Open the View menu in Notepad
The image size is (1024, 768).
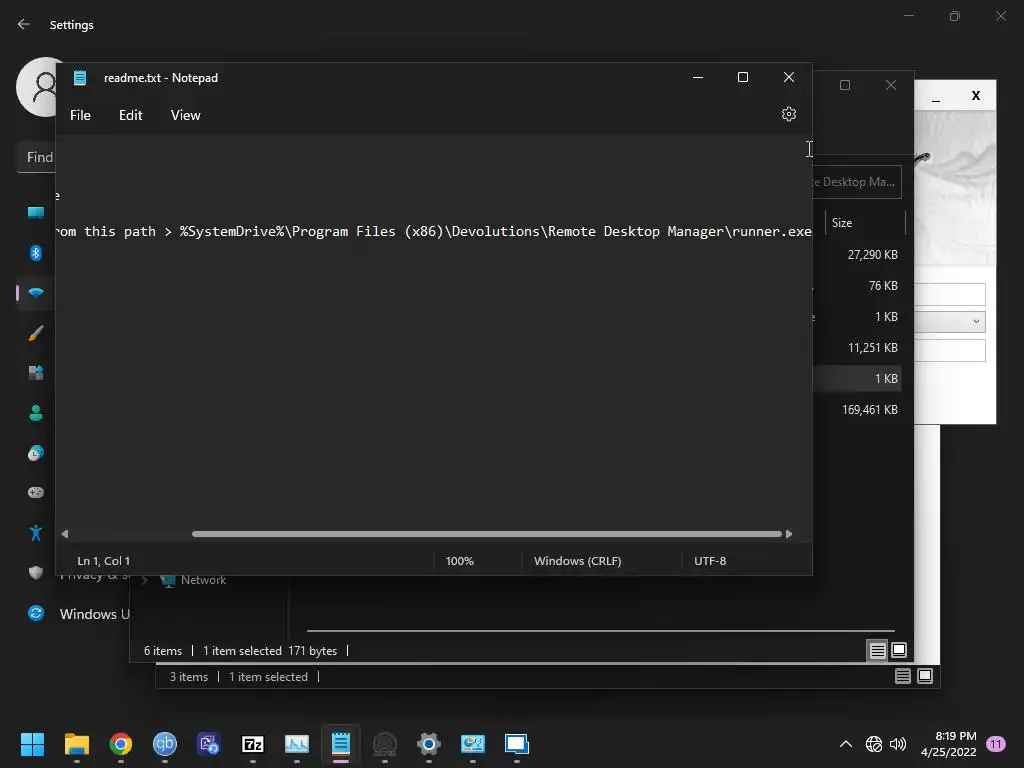[x=185, y=115]
